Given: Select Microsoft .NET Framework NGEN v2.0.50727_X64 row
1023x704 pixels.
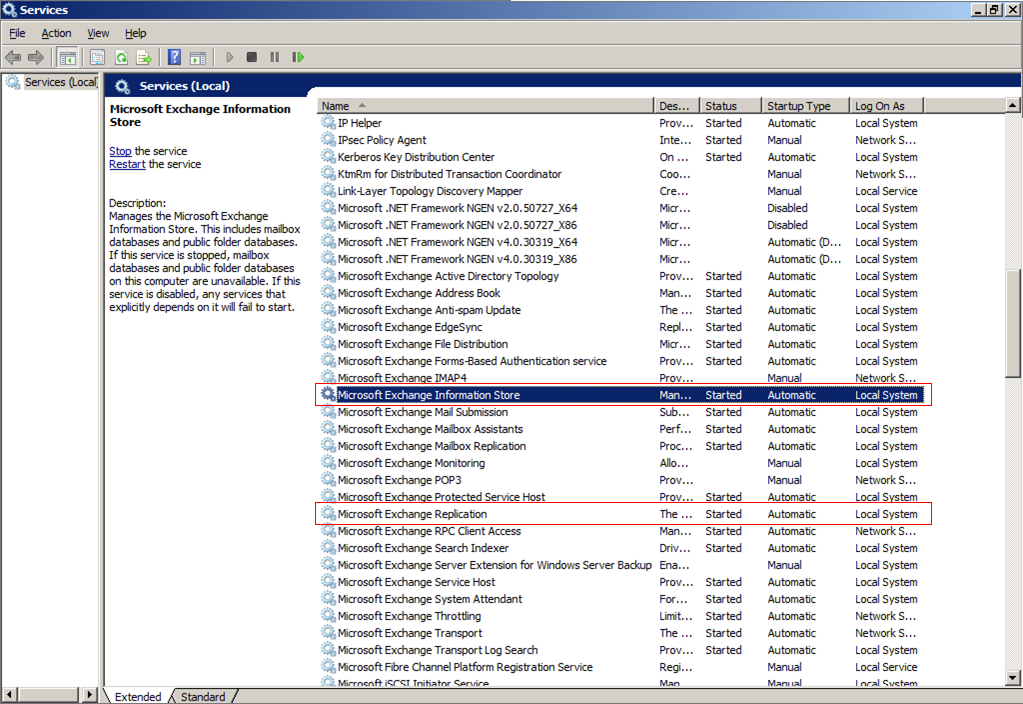Looking at the screenshot, I should (x=622, y=208).
